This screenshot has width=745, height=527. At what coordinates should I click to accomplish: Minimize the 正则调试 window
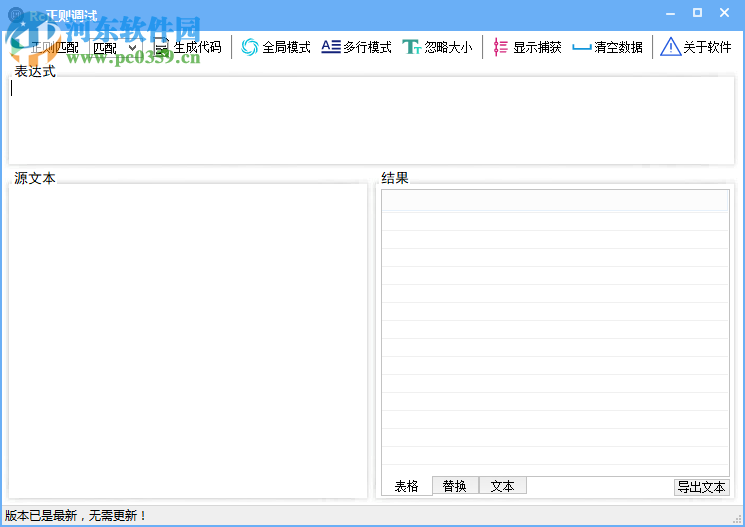point(670,13)
